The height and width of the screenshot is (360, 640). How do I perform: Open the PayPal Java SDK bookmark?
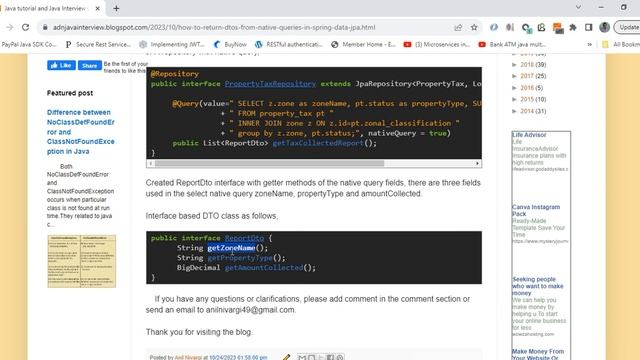click(29, 44)
